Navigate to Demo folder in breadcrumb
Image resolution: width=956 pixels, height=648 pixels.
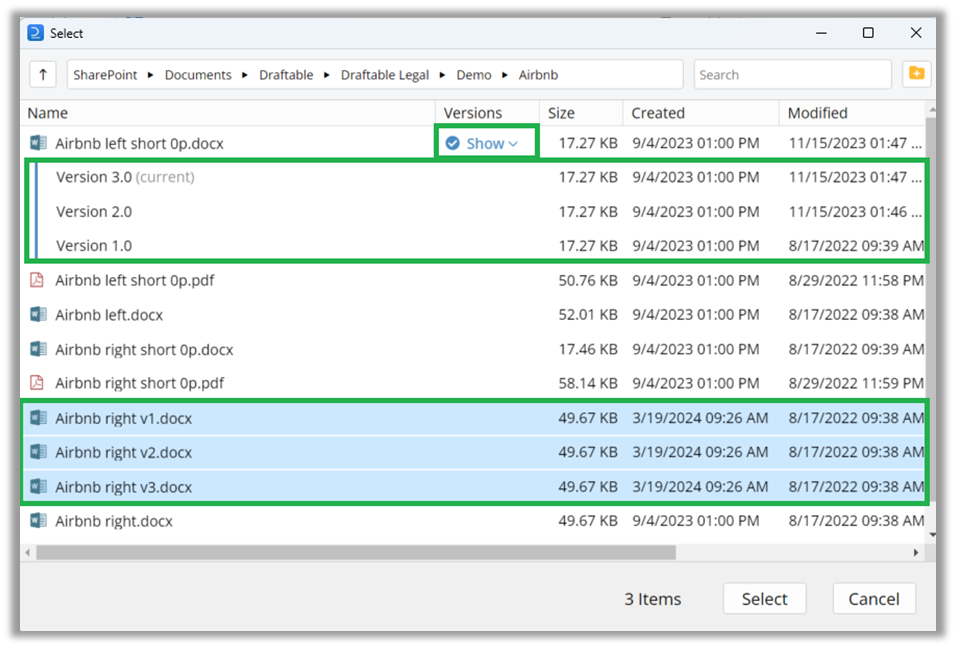click(474, 75)
